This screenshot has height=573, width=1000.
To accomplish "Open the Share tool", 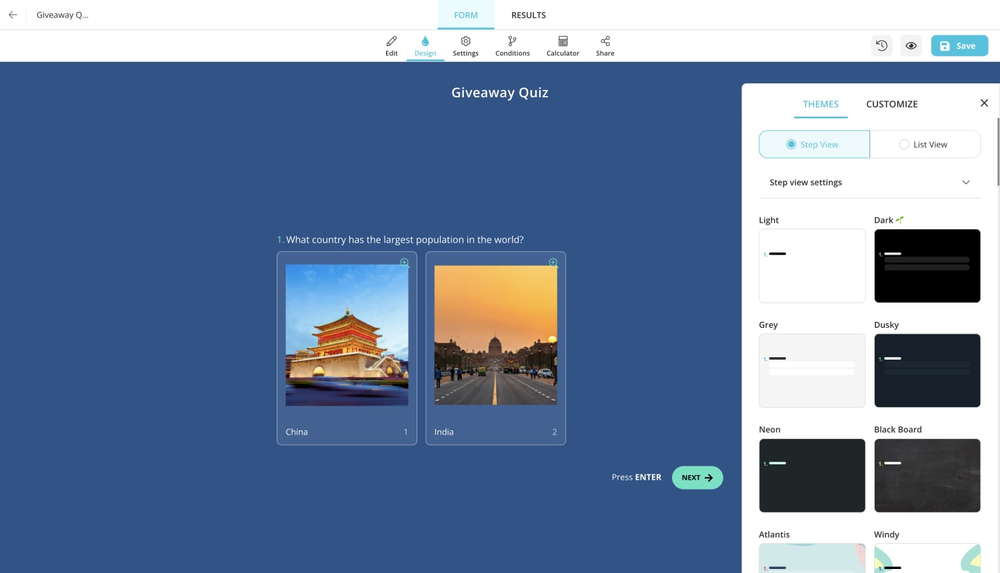I will click(605, 46).
